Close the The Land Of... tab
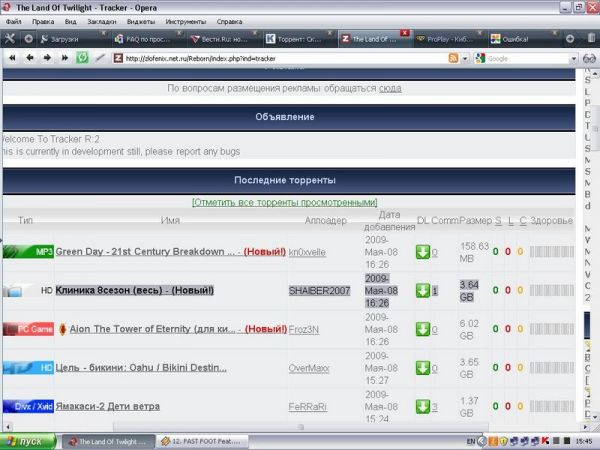 click(x=405, y=33)
